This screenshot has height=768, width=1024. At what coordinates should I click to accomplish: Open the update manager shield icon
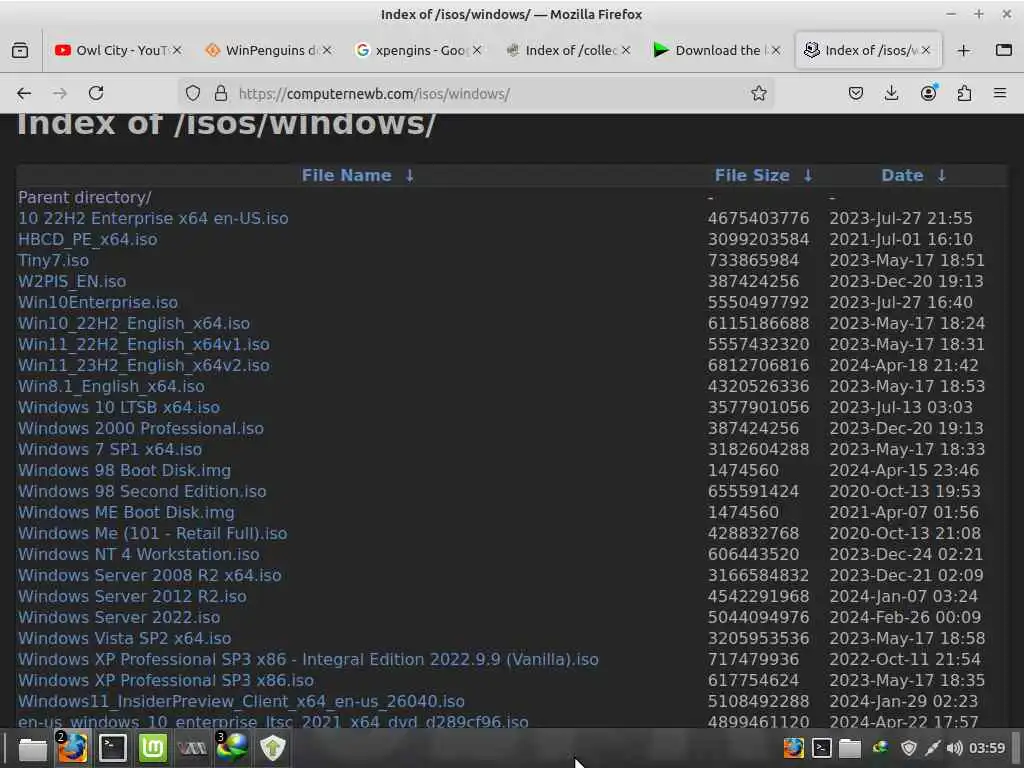coord(272,748)
